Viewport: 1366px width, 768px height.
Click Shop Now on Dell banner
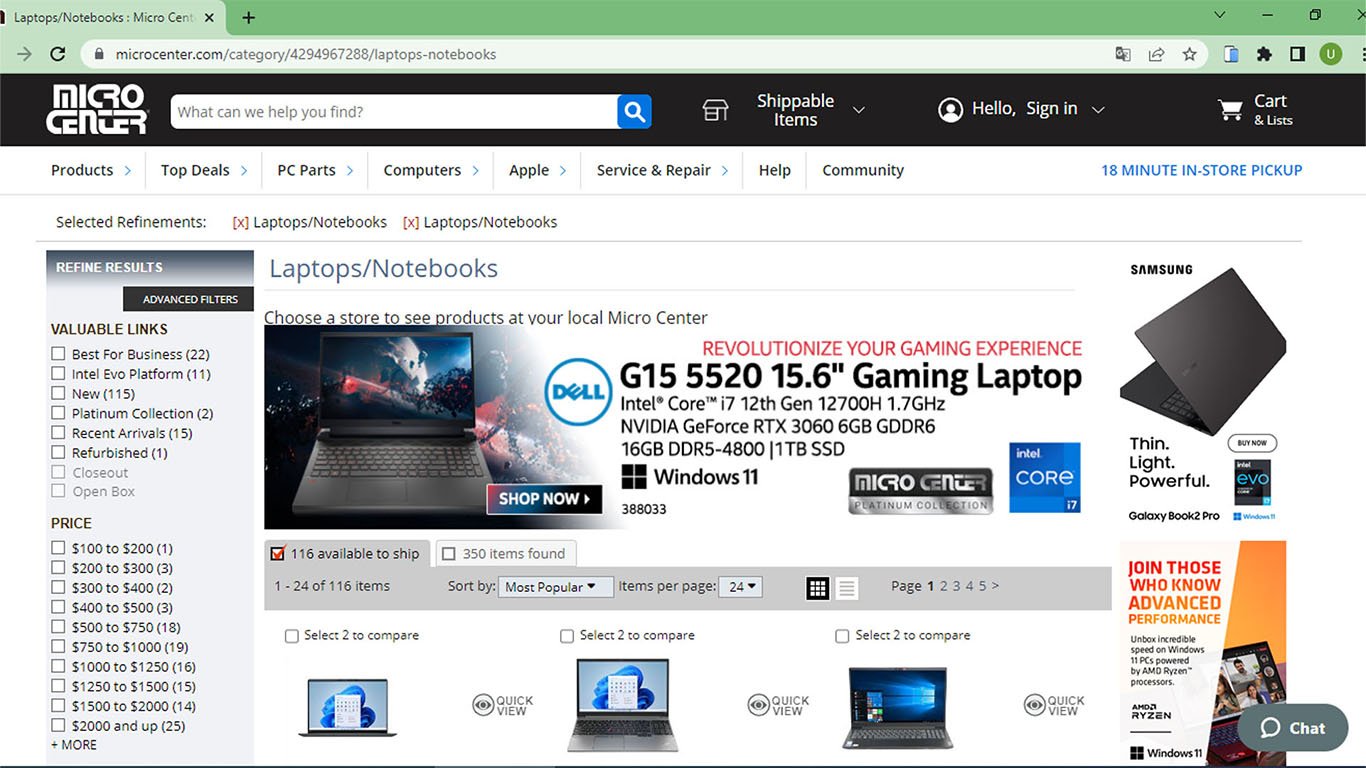pos(544,498)
